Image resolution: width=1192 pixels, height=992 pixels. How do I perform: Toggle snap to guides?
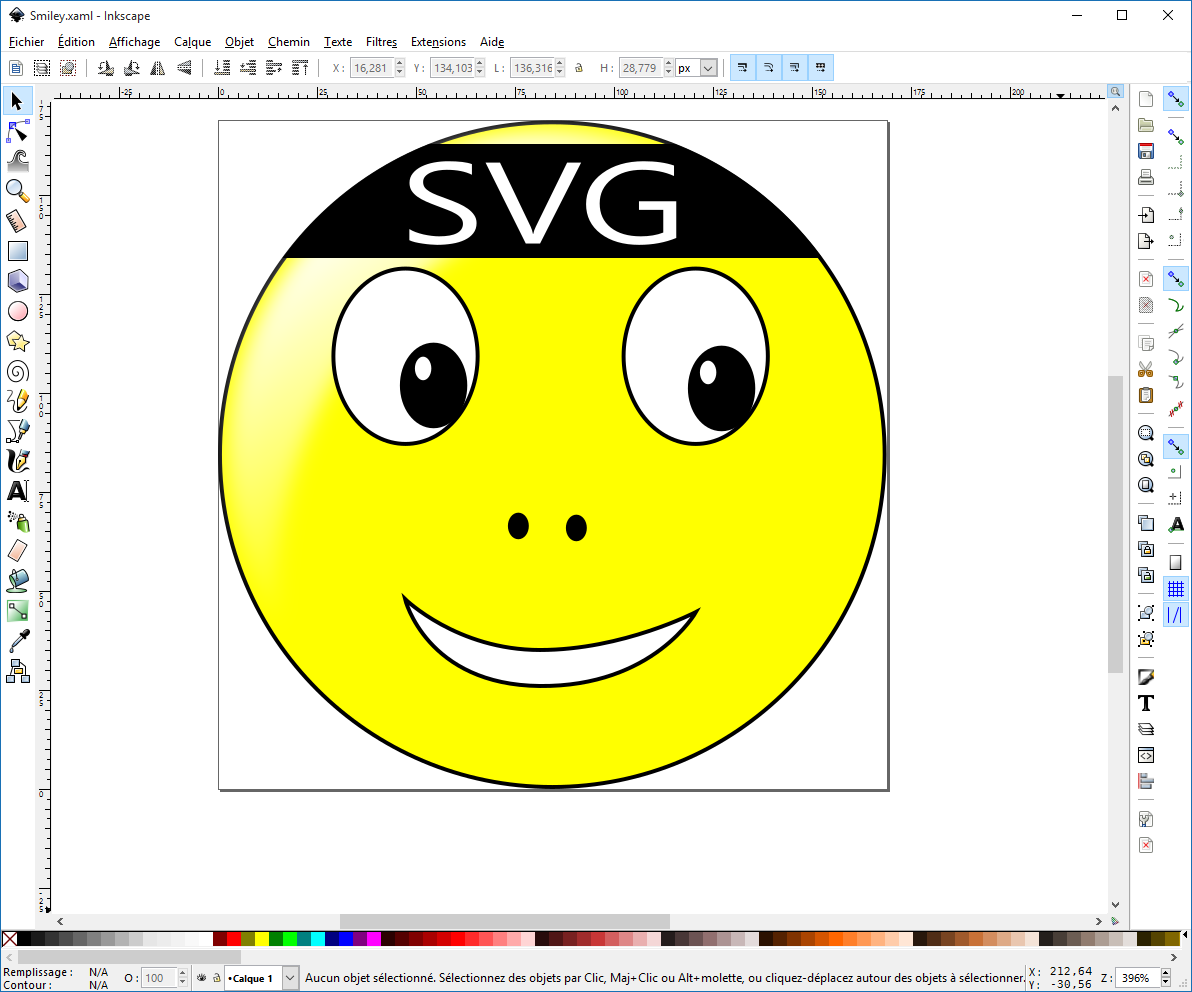pos(1175,614)
